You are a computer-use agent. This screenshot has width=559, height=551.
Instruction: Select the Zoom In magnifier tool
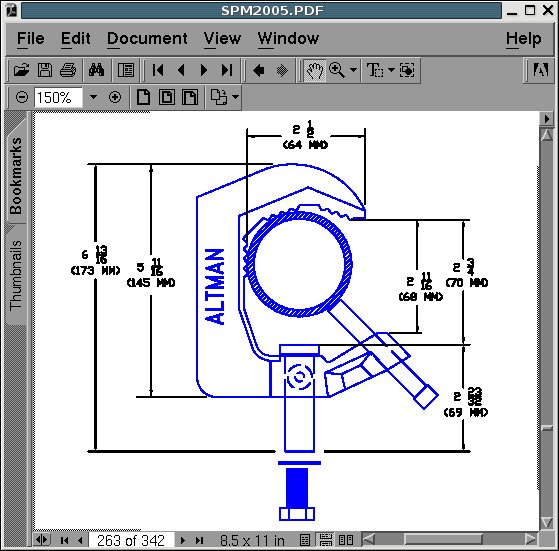[337, 70]
